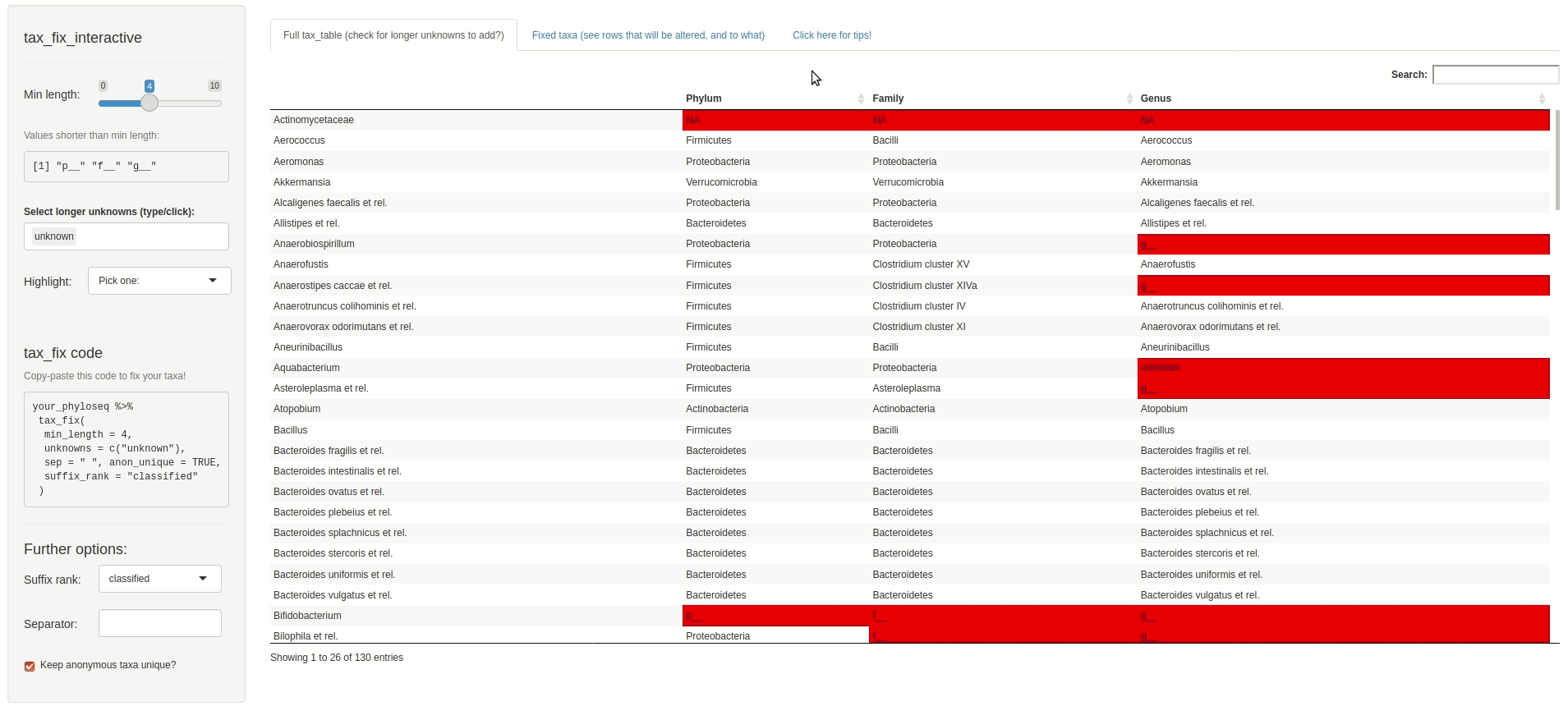Screen dimensions: 1568x720
Task: Click the 'Allistipes et rel.' row name
Action: point(306,223)
